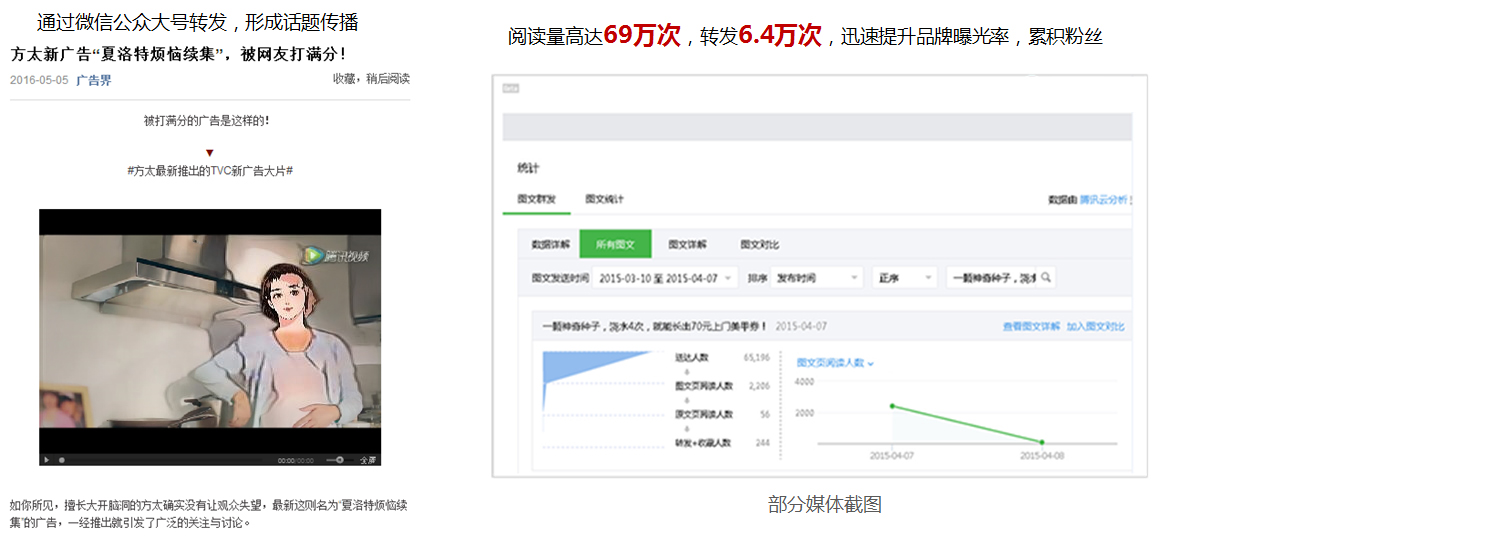The image size is (1512, 537).
Task: Click the video play button
Action: click(x=46, y=460)
